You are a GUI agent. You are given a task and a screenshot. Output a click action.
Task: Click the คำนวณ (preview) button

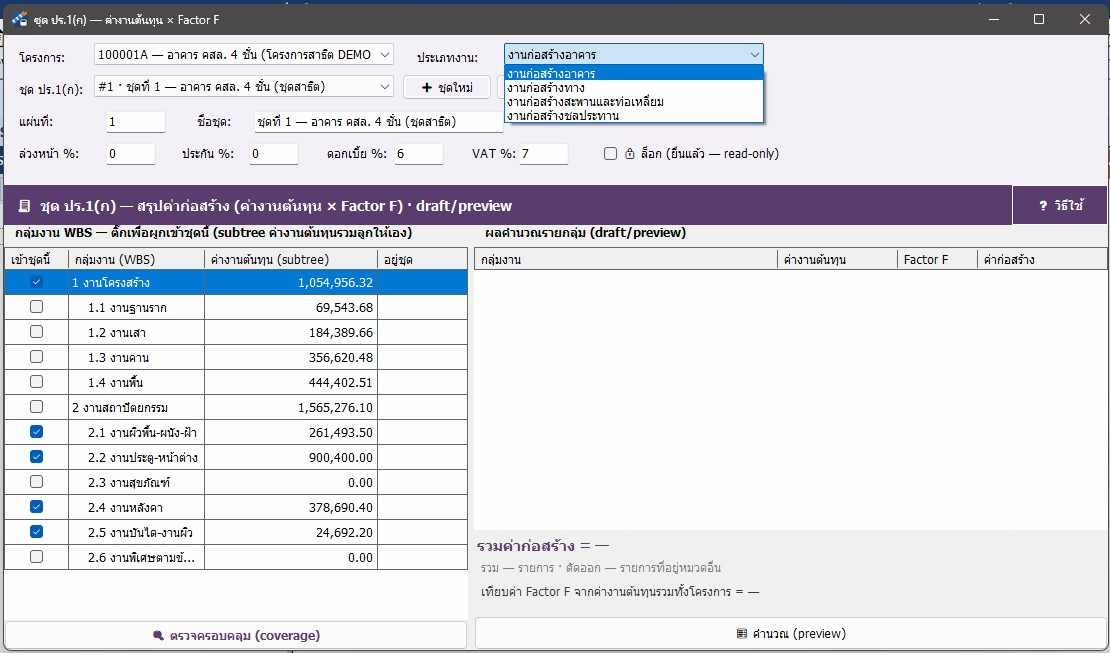(791, 634)
